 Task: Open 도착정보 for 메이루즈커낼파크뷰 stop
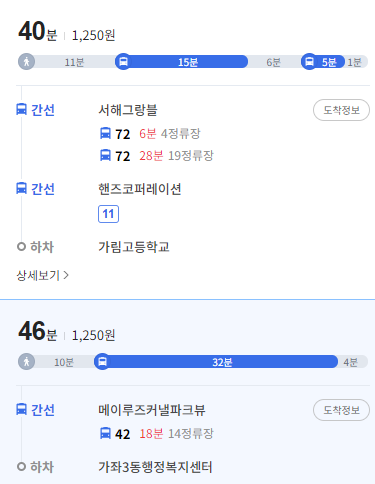coord(341,410)
